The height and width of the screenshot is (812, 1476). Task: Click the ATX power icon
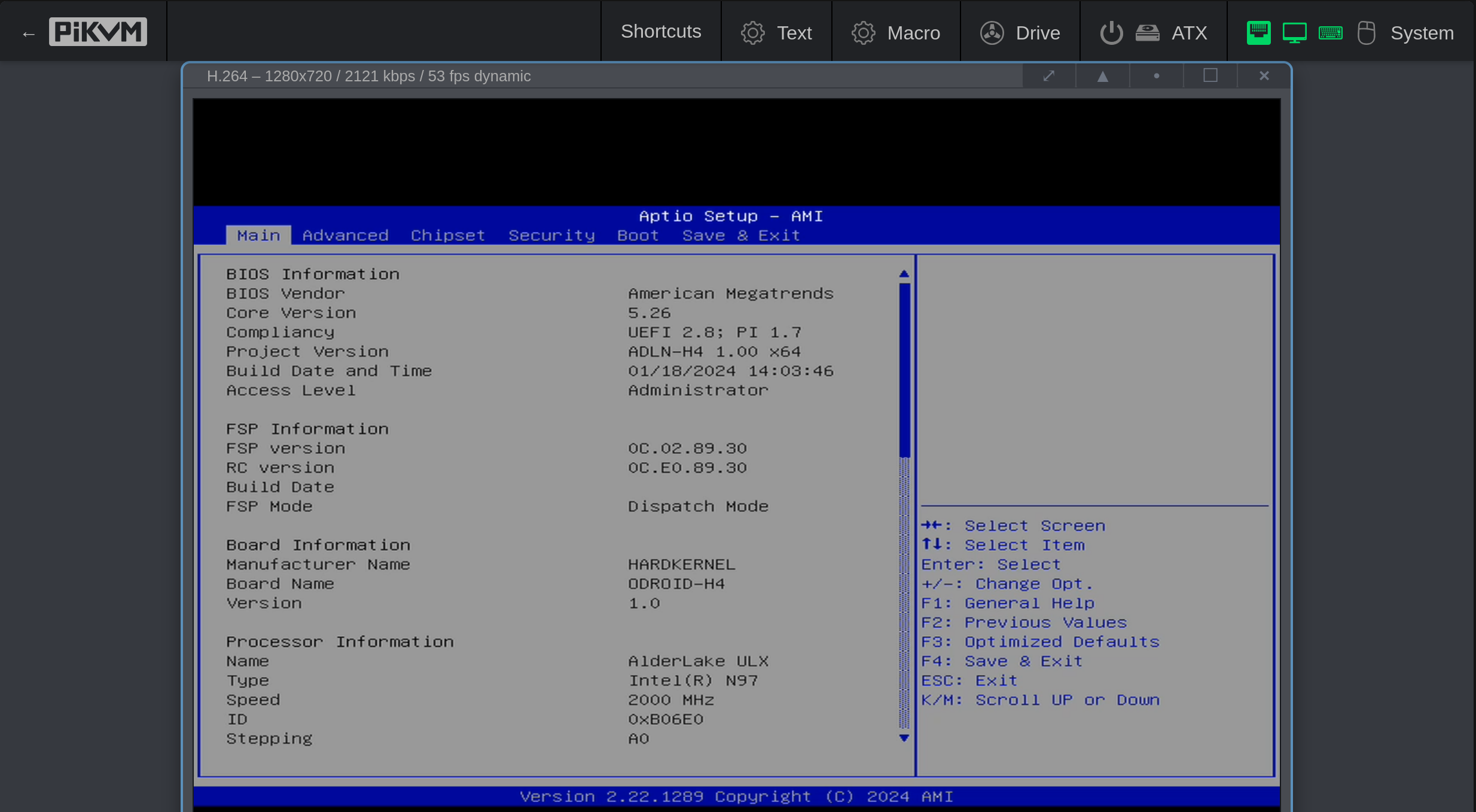tap(1111, 33)
